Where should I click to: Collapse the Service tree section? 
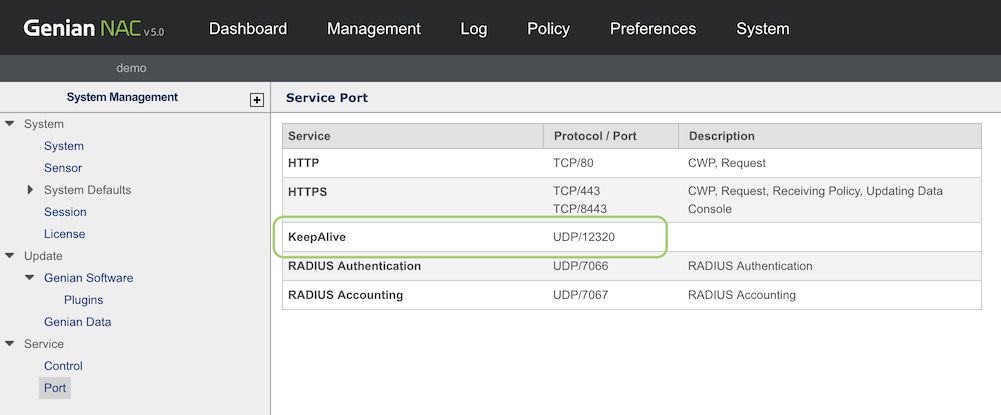pos(10,344)
